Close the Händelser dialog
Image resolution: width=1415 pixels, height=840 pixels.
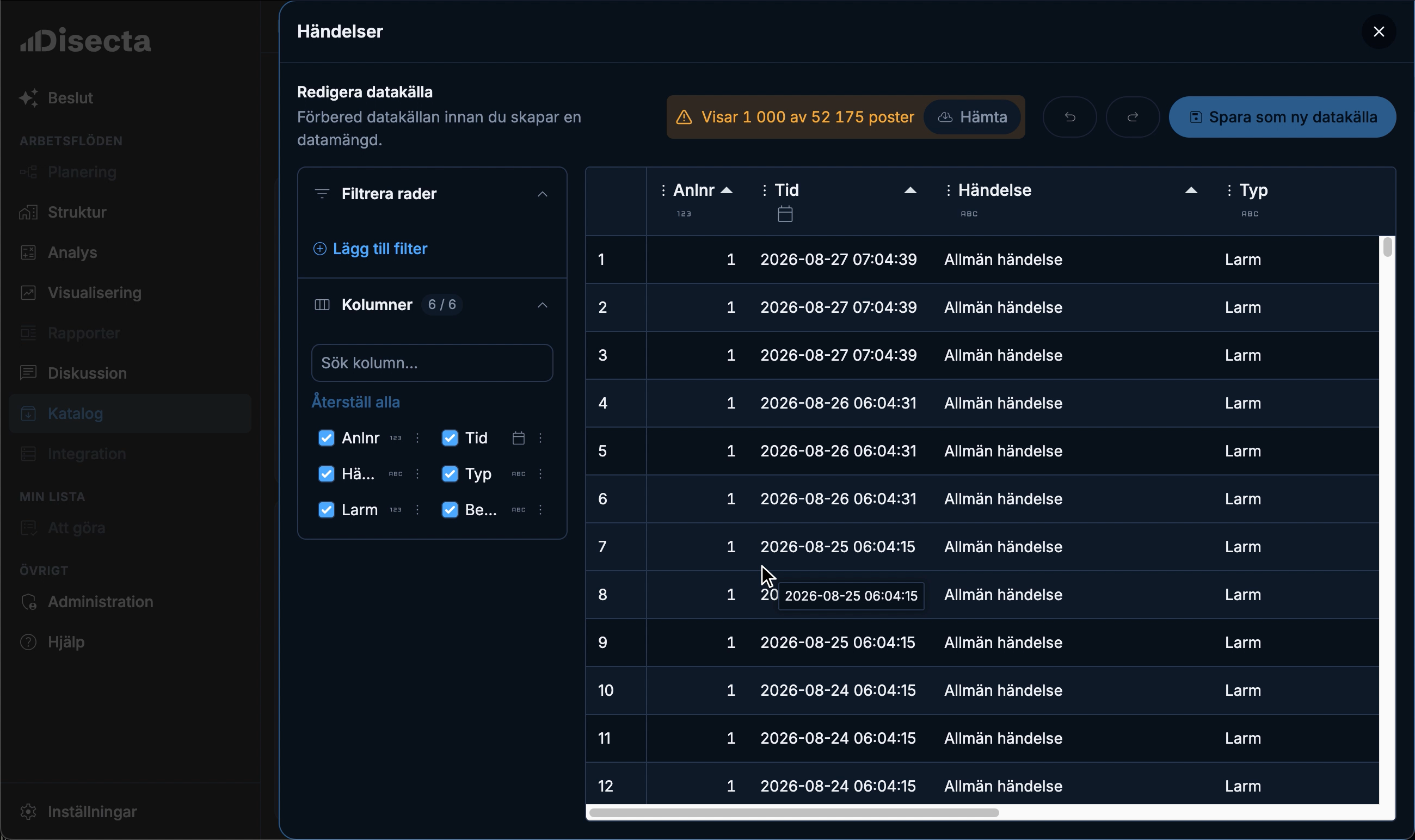point(1379,32)
